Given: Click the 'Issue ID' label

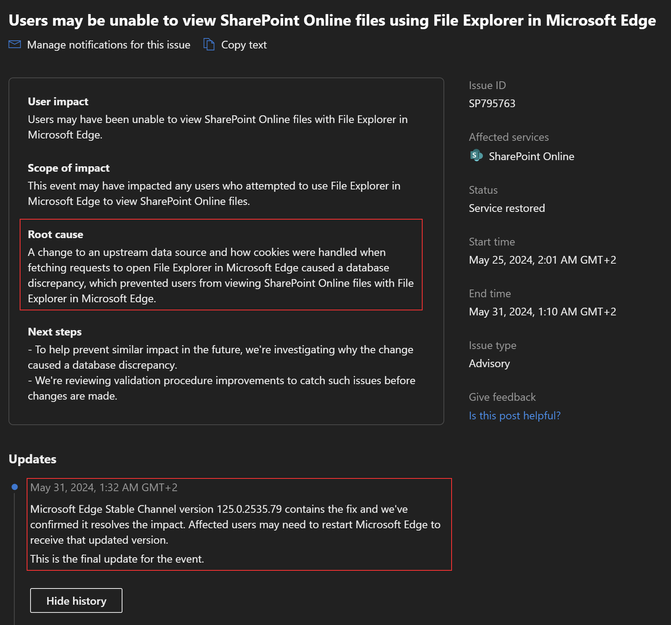Looking at the screenshot, I should [x=487, y=86].
